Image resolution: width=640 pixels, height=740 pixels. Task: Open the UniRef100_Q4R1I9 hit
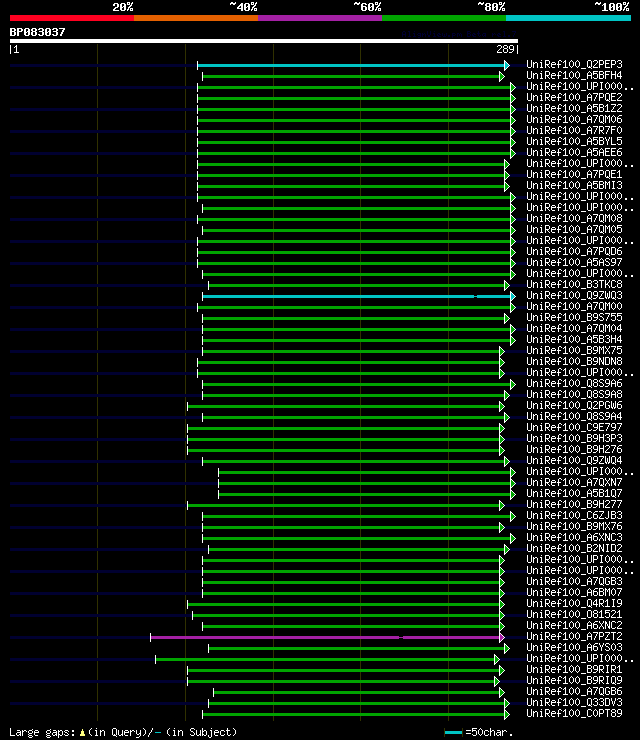pyautogui.click(x=574, y=604)
